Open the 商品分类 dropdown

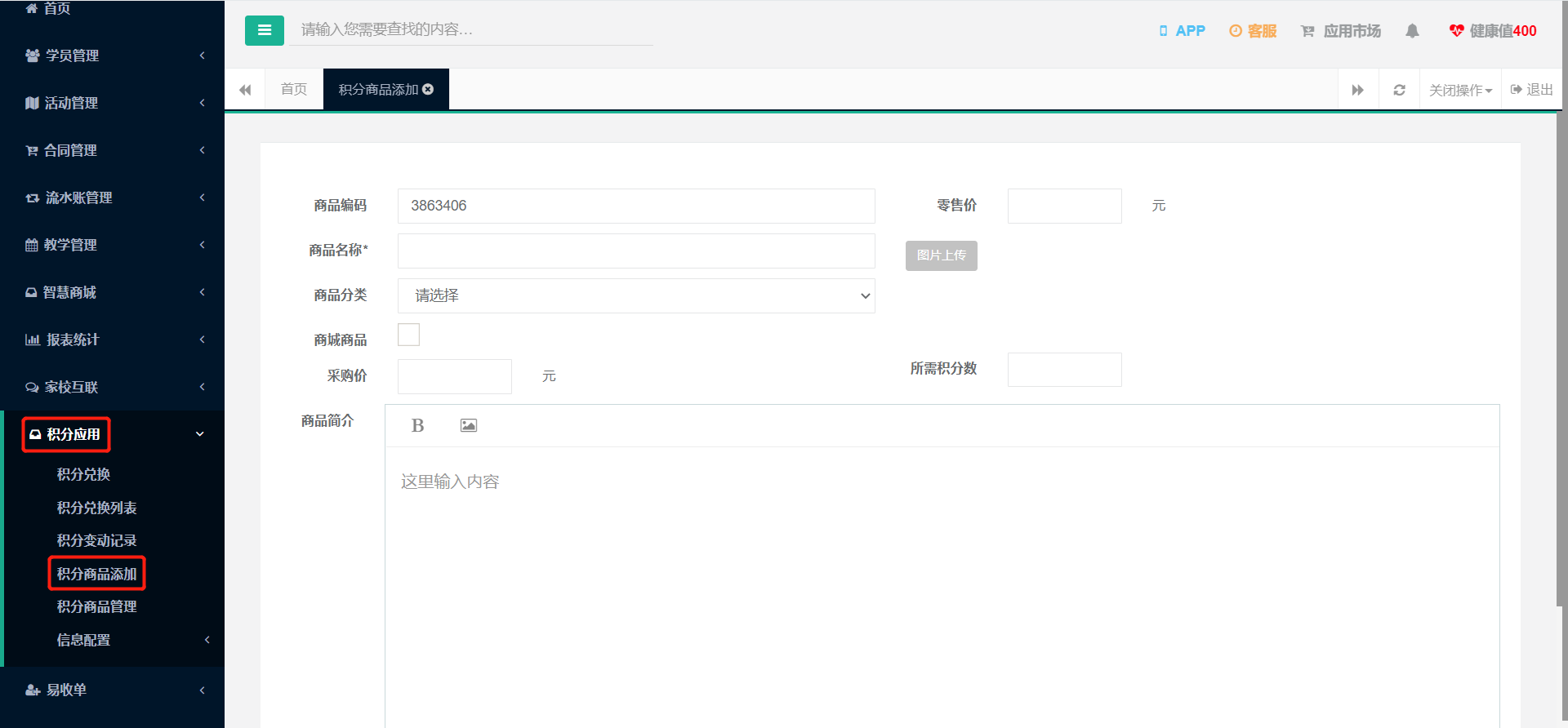(x=636, y=295)
